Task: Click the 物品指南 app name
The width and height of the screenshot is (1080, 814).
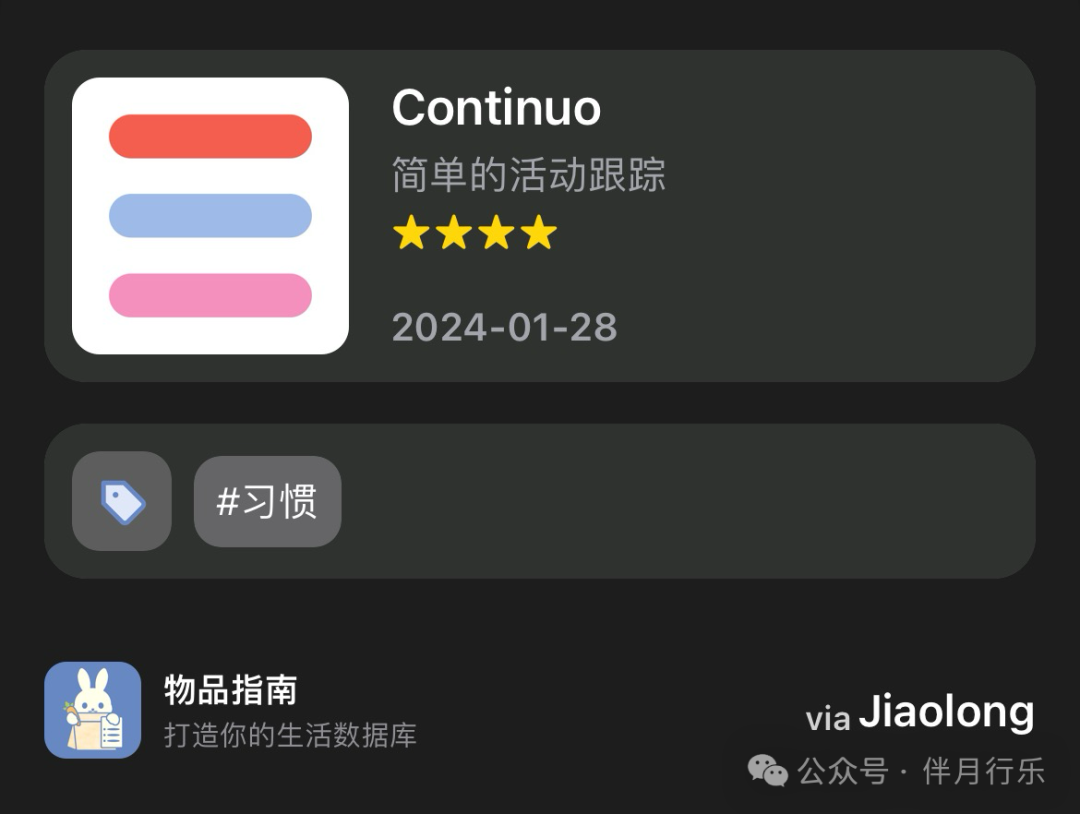Action: pos(231,690)
